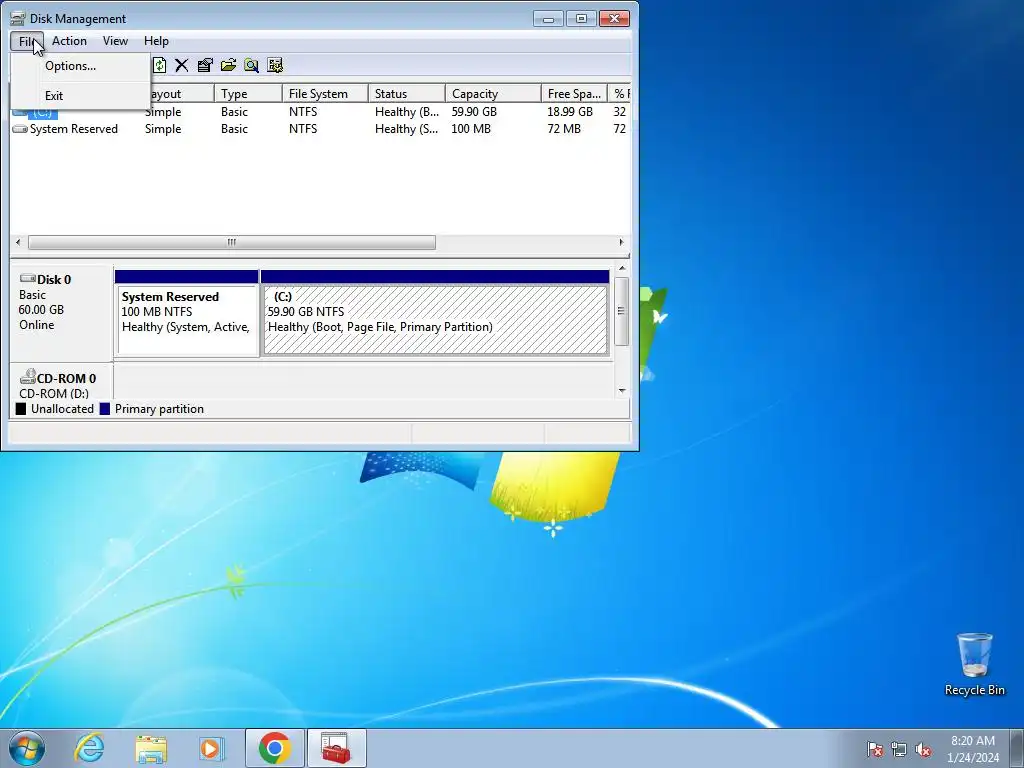Click the Disk Management title bar icon
Screen dimensions: 1024x768
tap(18, 18)
